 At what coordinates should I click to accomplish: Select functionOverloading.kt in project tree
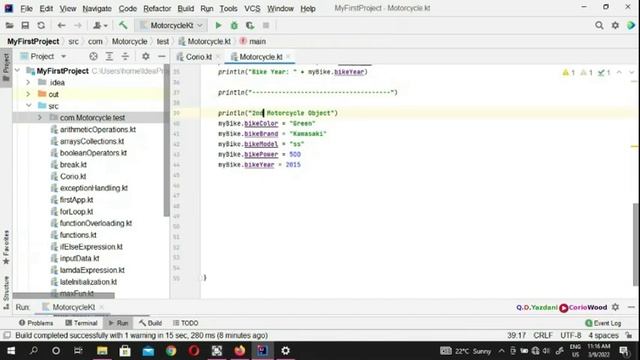coord(96,223)
